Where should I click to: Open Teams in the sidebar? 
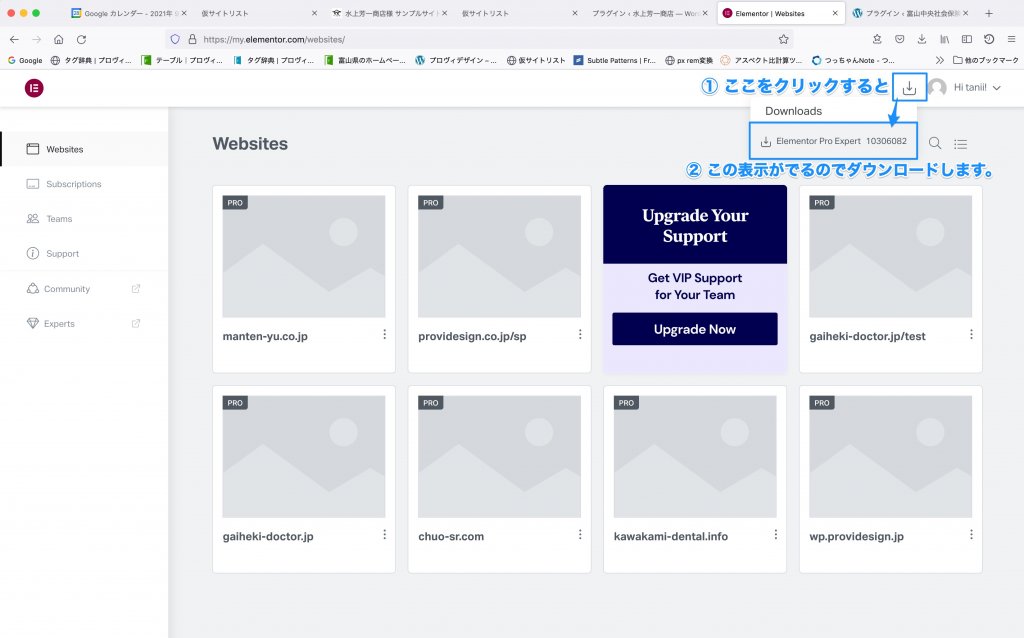click(59, 219)
